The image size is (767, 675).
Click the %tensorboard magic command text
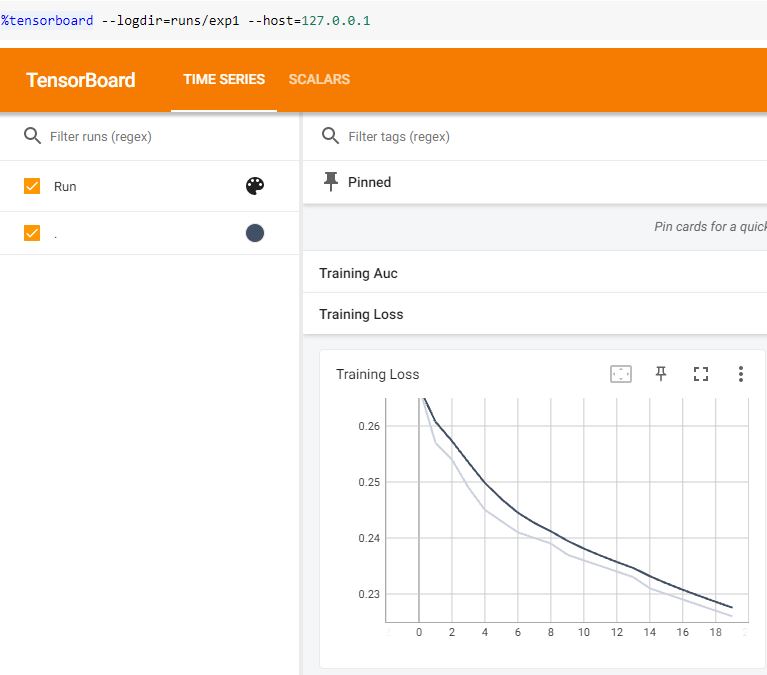coord(47,21)
